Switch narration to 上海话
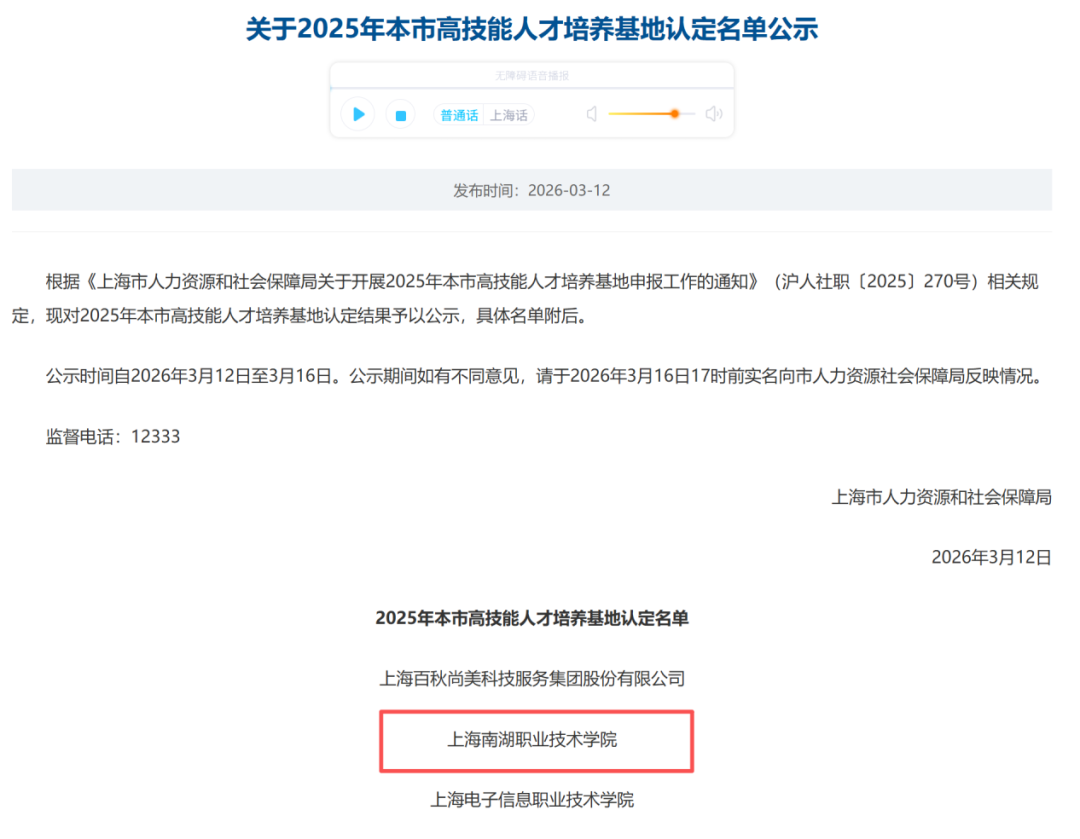The image size is (1080, 839). 509,115
